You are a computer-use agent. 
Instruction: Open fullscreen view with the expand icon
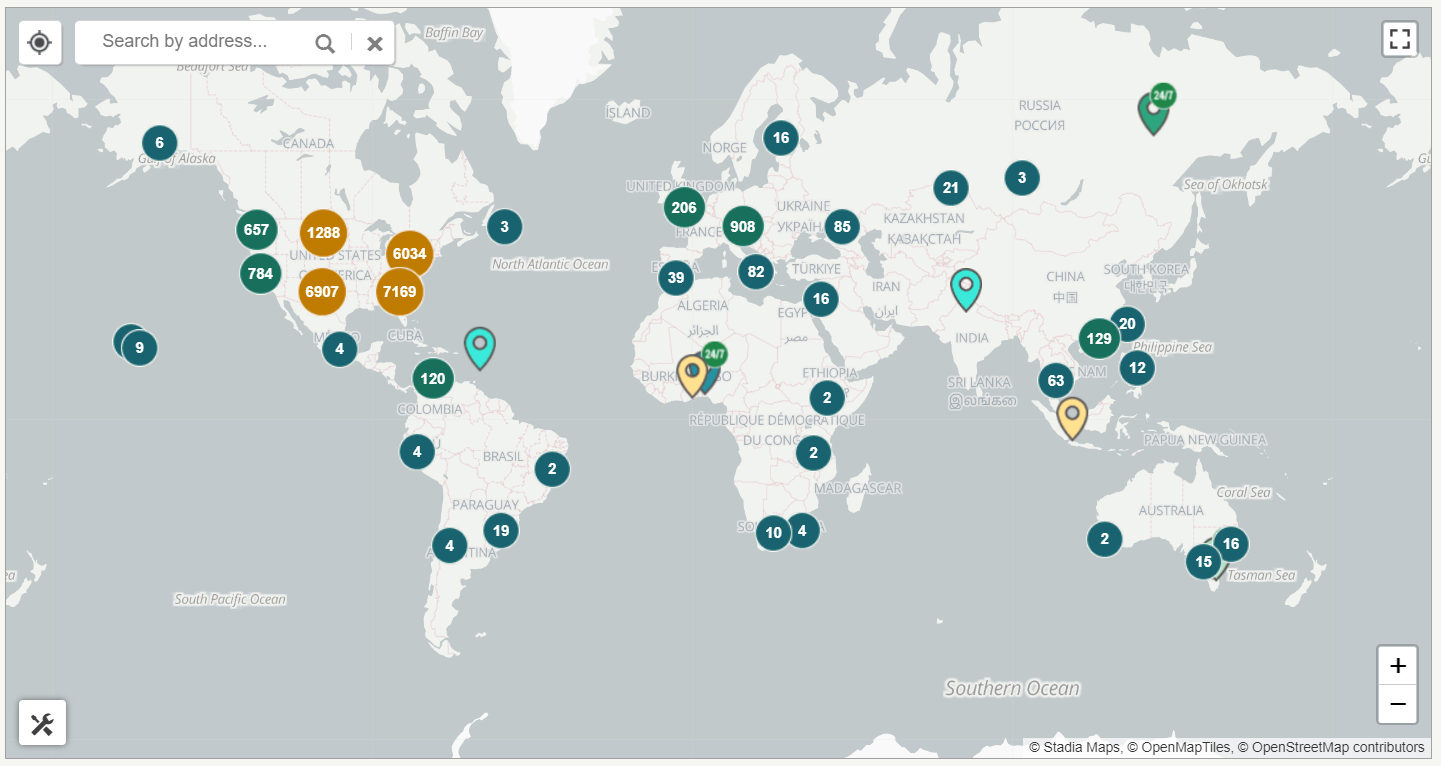(x=1399, y=39)
